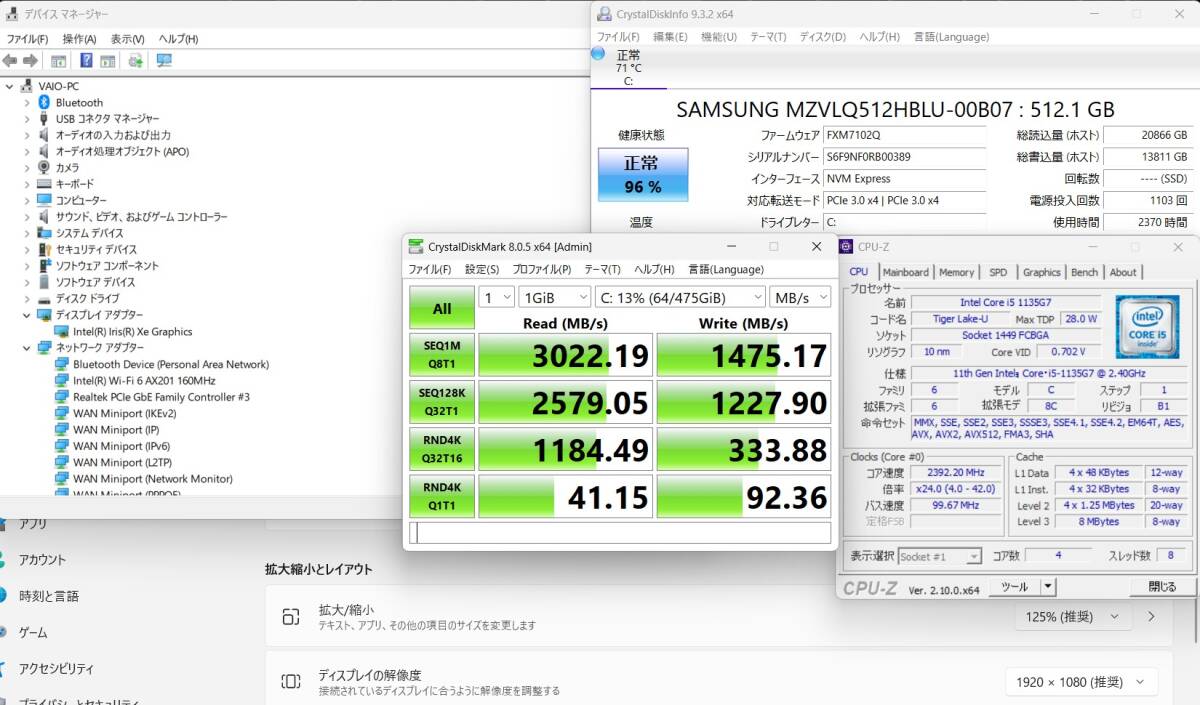Open the 1920 × 1080 (推奨) resolution dropdown
The width and height of the screenshot is (1200, 705).
click(x=1081, y=682)
